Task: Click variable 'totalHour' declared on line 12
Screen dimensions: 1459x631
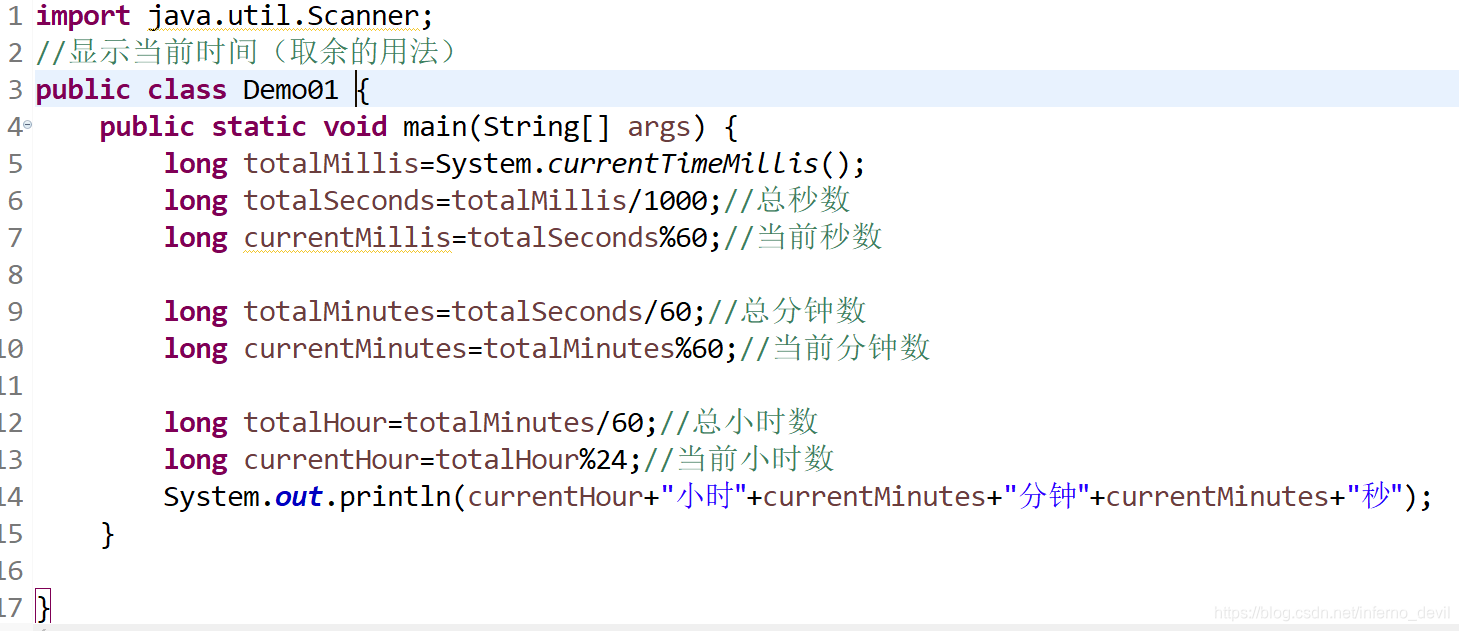Action: [315, 423]
